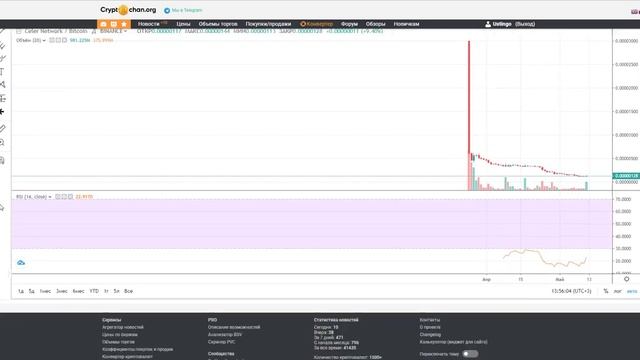Open the Цены menu item
The width and height of the screenshot is (640, 360).
pyautogui.click(x=183, y=24)
